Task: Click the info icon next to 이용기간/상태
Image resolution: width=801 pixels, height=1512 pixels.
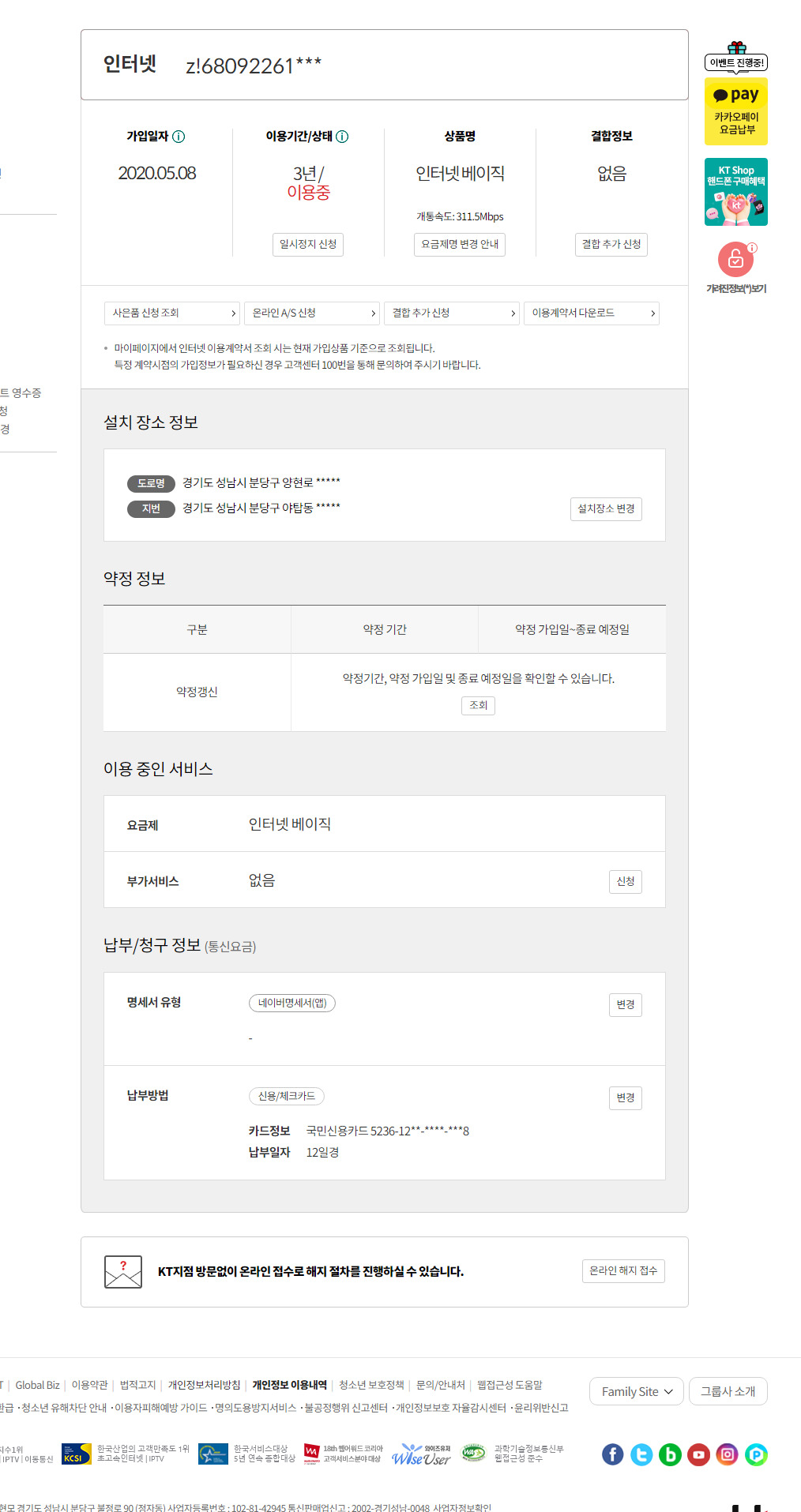Action: coord(342,137)
